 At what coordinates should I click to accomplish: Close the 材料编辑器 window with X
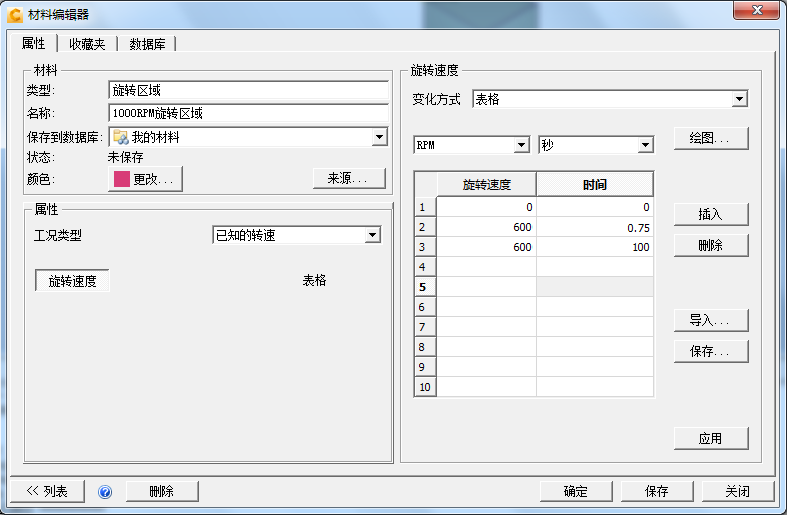pos(757,10)
